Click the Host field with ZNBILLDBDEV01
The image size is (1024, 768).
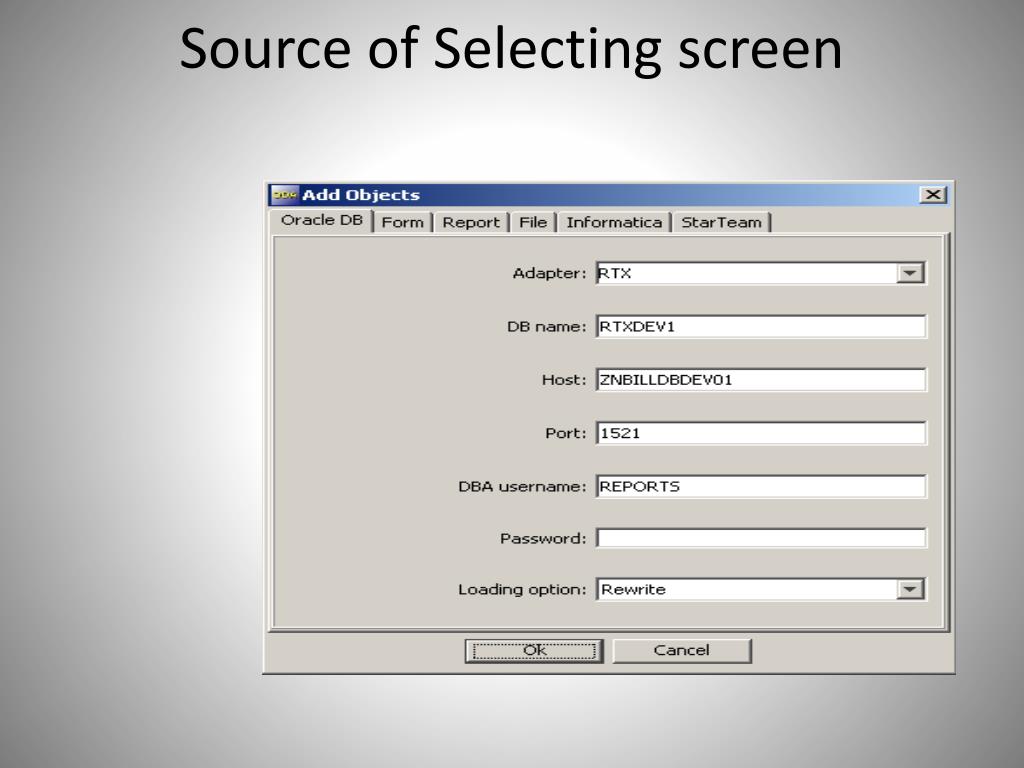[760, 380]
